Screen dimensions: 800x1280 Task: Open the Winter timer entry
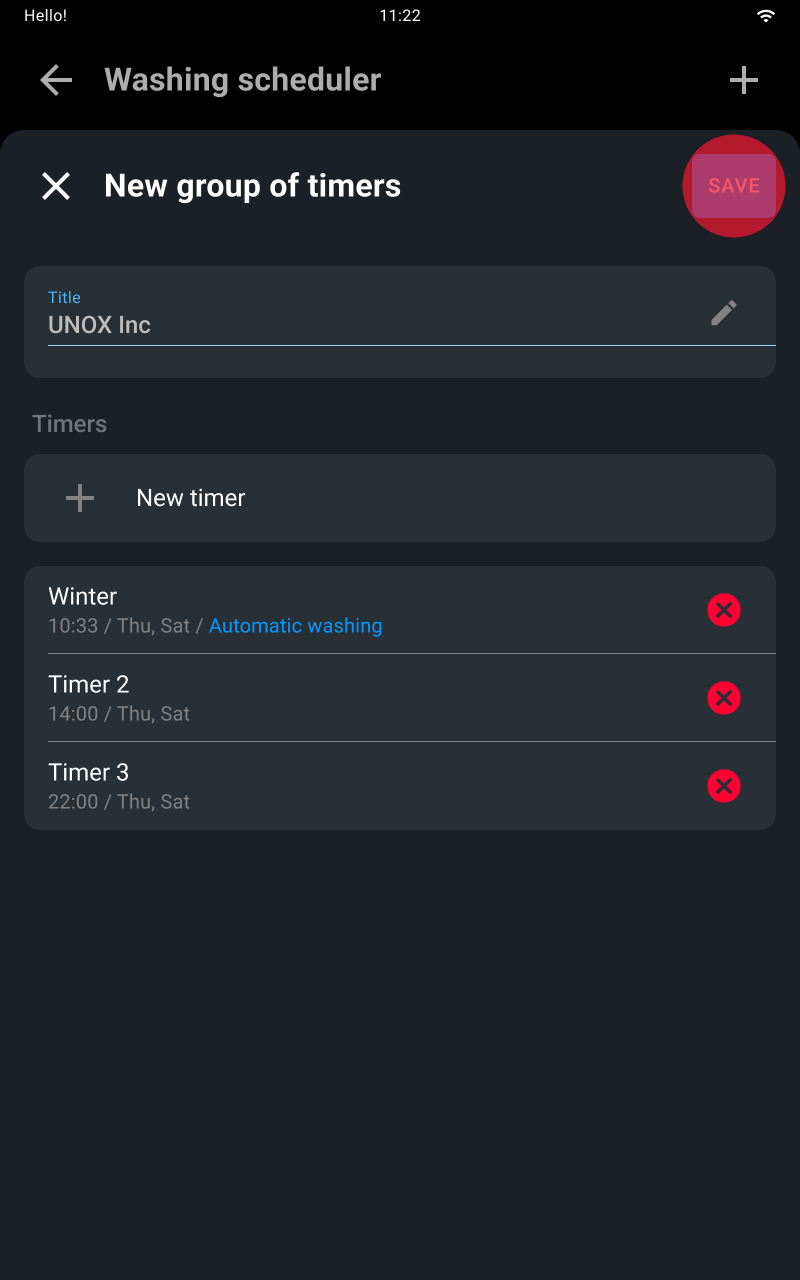400,610
